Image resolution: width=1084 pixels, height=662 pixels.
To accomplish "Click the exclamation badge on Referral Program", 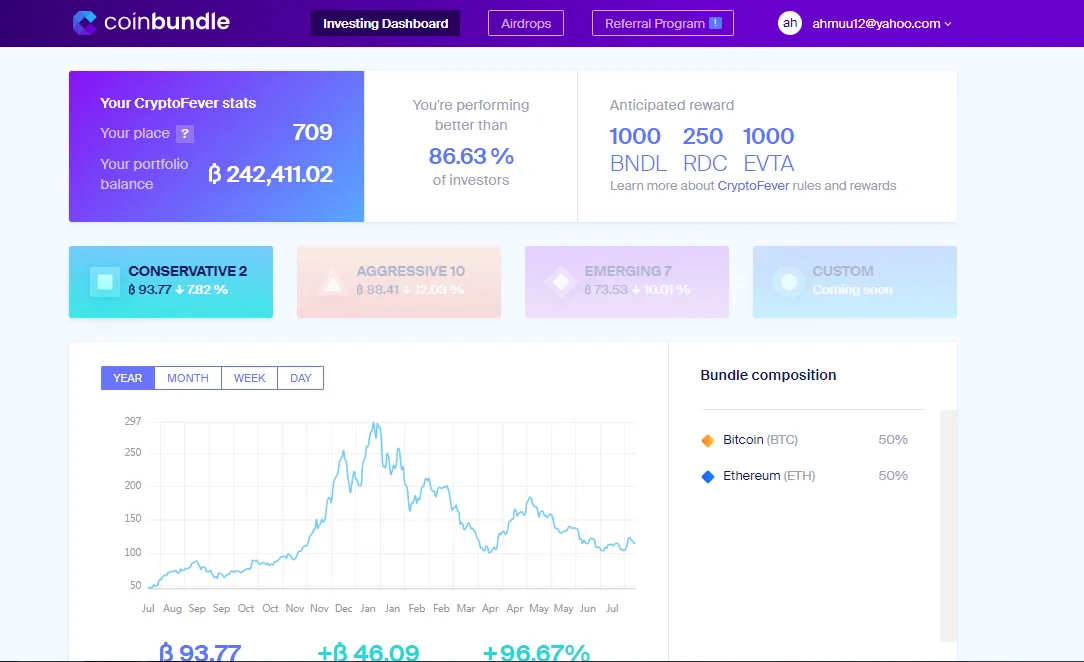I will pyautogui.click(x=716, y=23).
